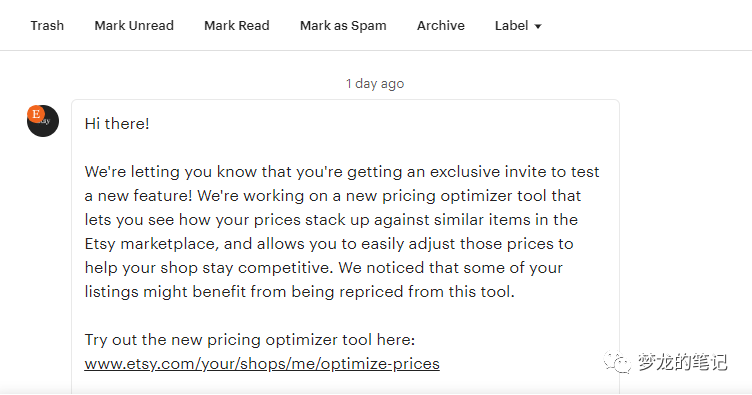Screen dimensions: 752x395
Task: Open the sender's dark circular avatar
Action: (43, 121)
